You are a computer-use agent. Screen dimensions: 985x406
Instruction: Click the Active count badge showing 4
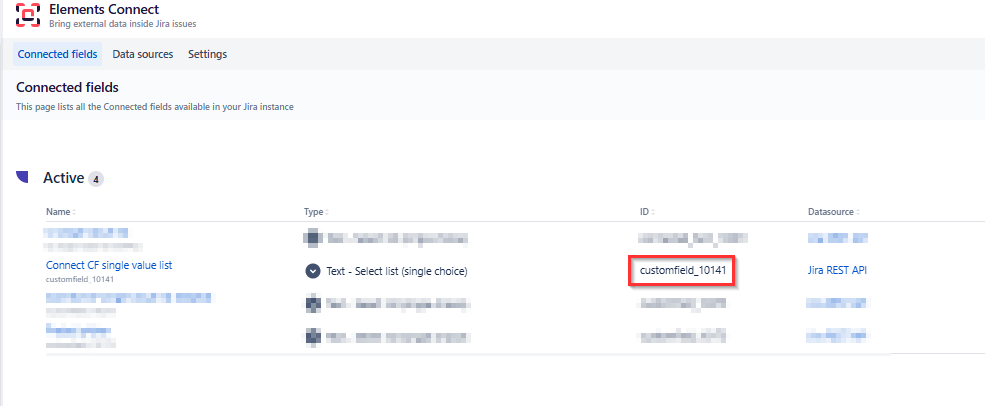pos(96,179)
